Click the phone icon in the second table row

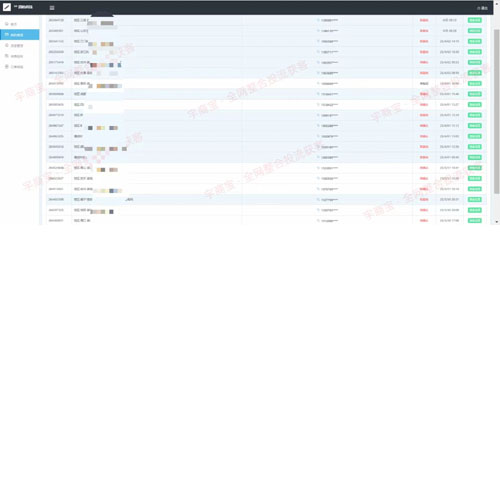point(318,31)
